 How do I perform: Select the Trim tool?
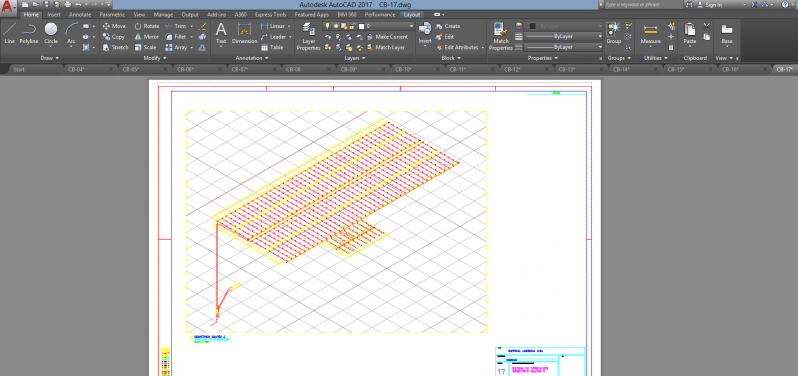point(176,26)
